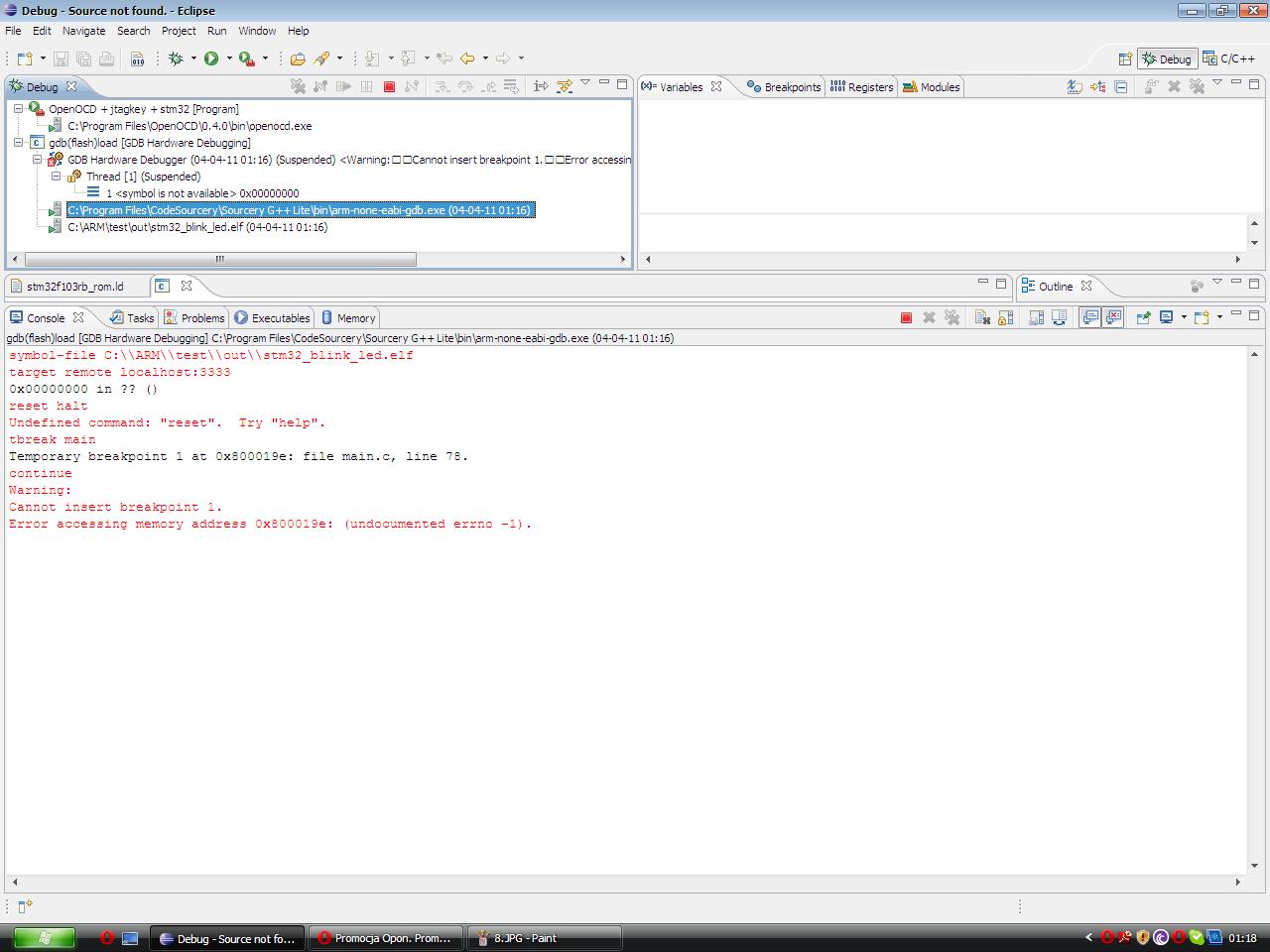Click the Instruction Stepping Mode icon

click(541, 86)
